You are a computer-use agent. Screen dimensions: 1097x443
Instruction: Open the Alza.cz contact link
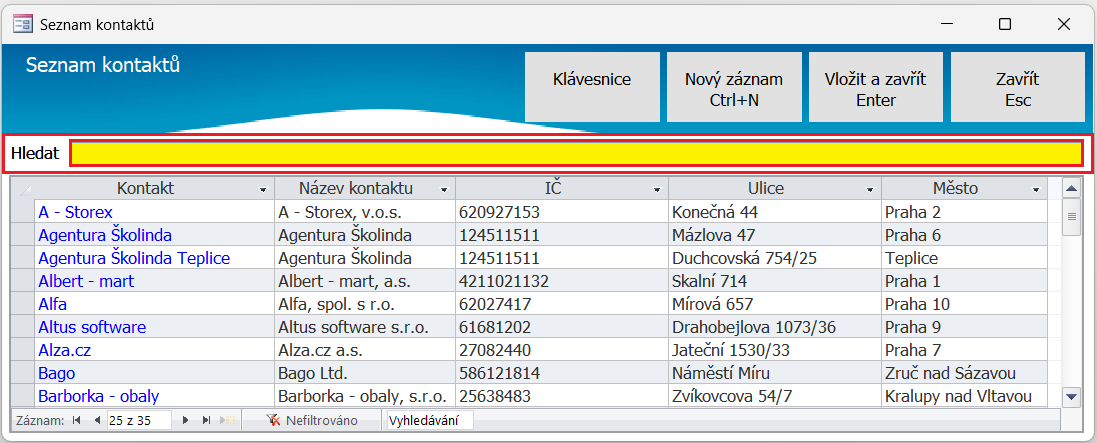64,351
